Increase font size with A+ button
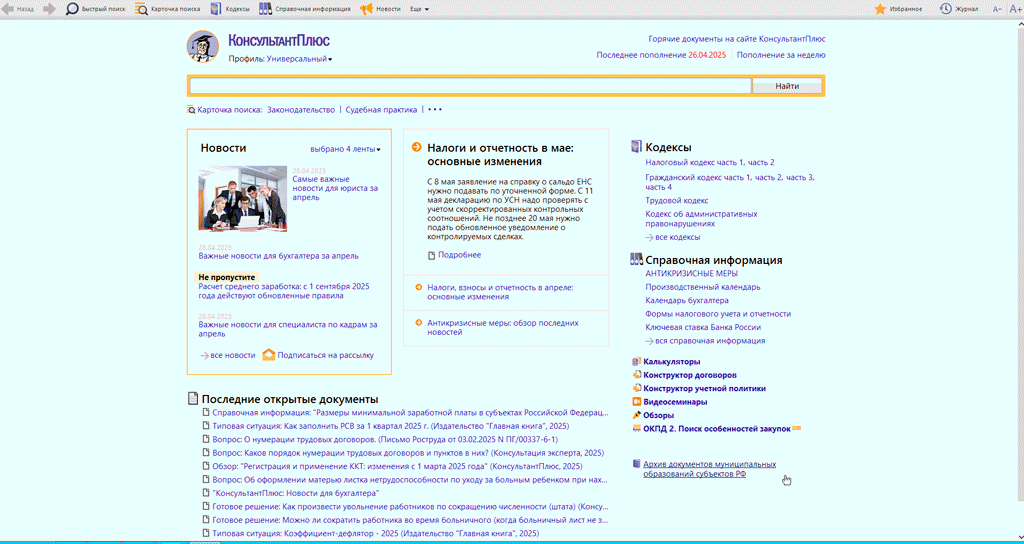 coord(1014,9)
